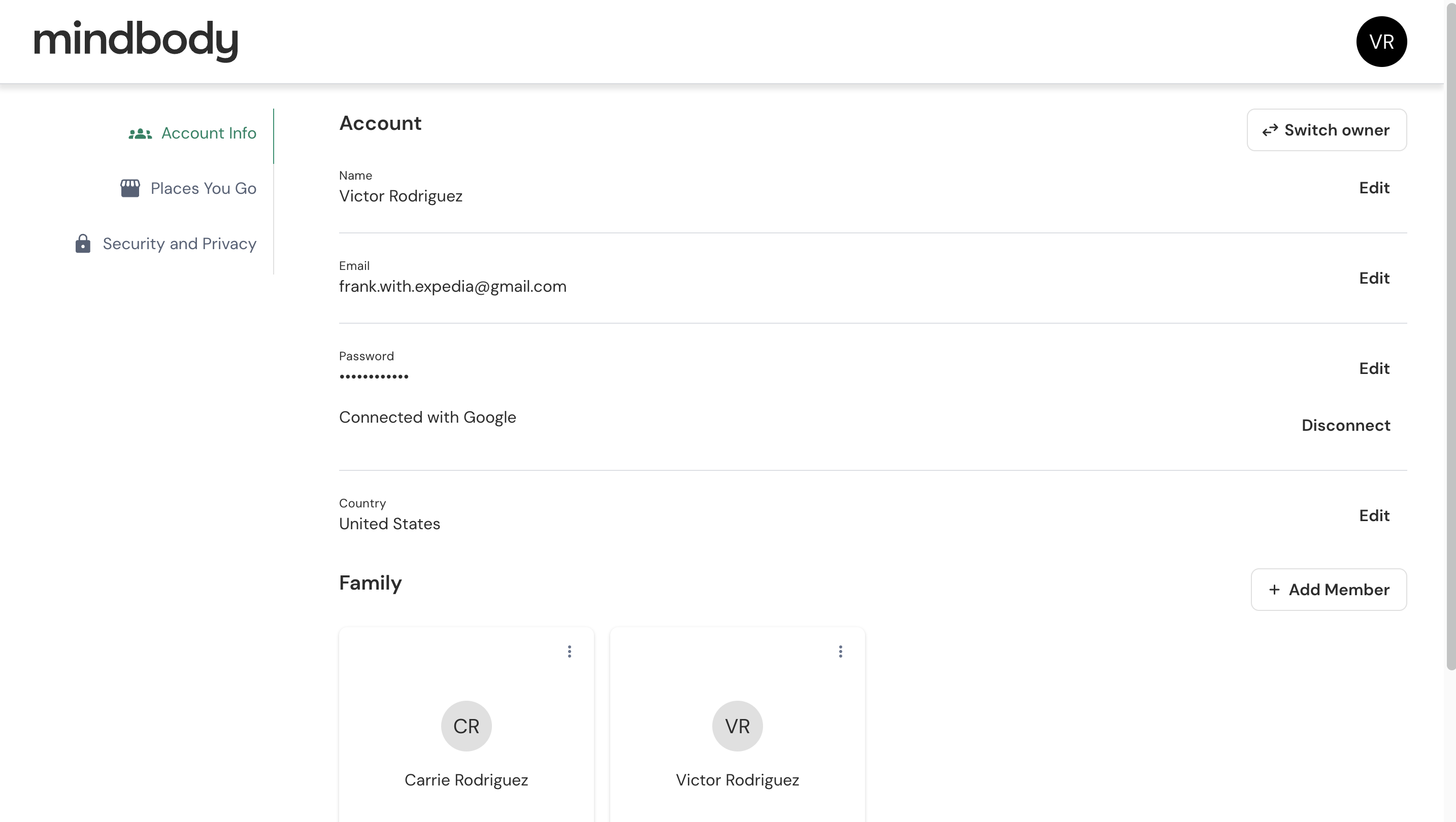Click the Account Info people icon
Image resolution: width=1456 pixels, height=822 pixels.
point(140,134)
